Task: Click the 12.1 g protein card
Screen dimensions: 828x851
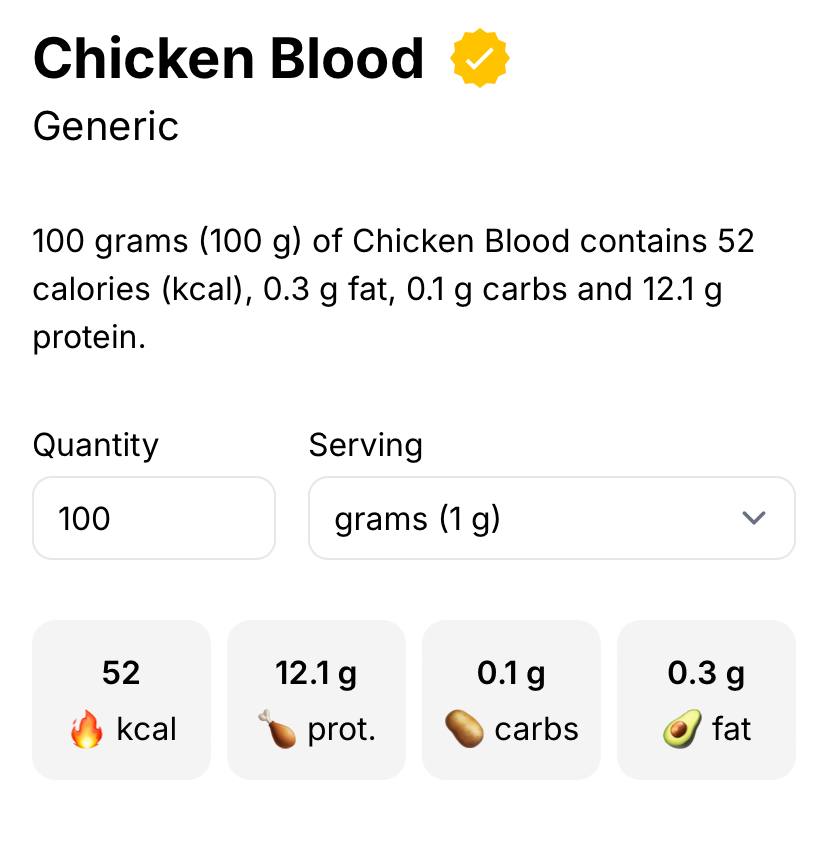Action: 316,700
